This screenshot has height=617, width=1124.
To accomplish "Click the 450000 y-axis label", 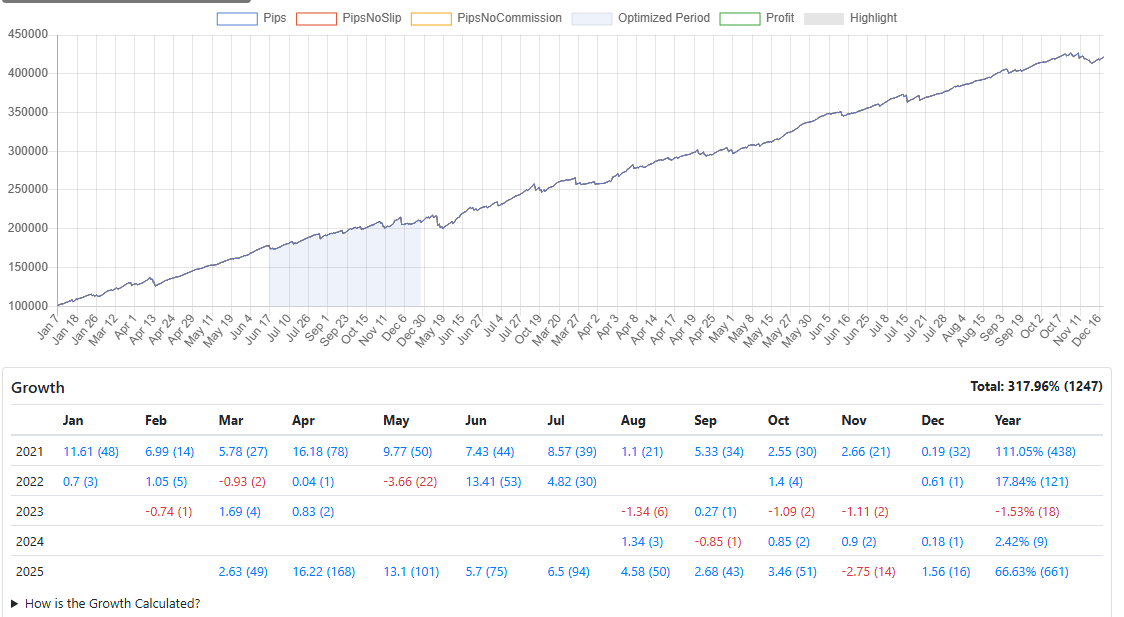I will tap(28, 34).
